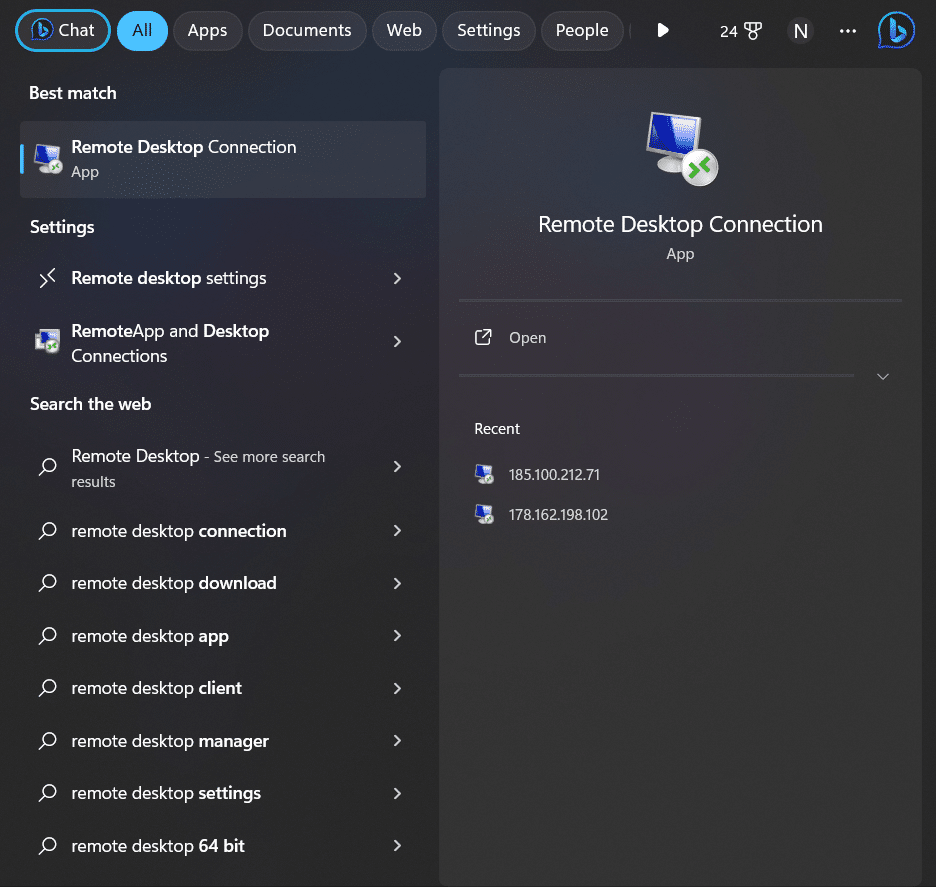Click the Remote desktop settings icon
Image resolution: width=936 pixels, height=887 pixels.
[47, 278]
